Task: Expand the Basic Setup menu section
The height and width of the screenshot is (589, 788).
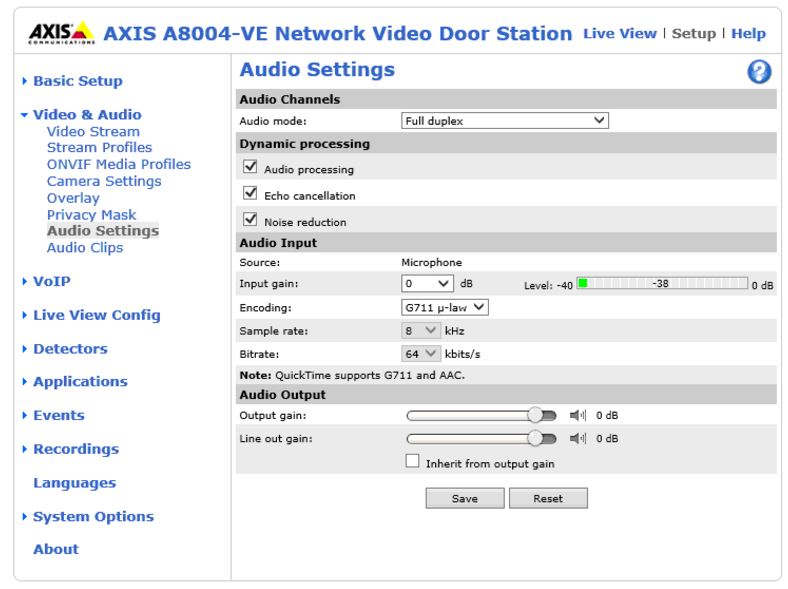Action: click(77, 81)
